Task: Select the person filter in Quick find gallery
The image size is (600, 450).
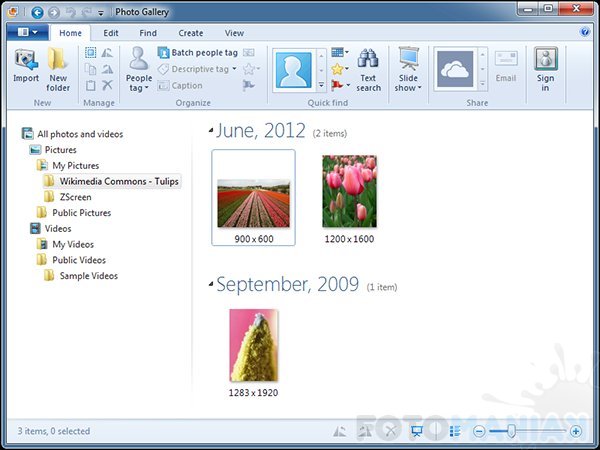Action: (x=293, y=70)
